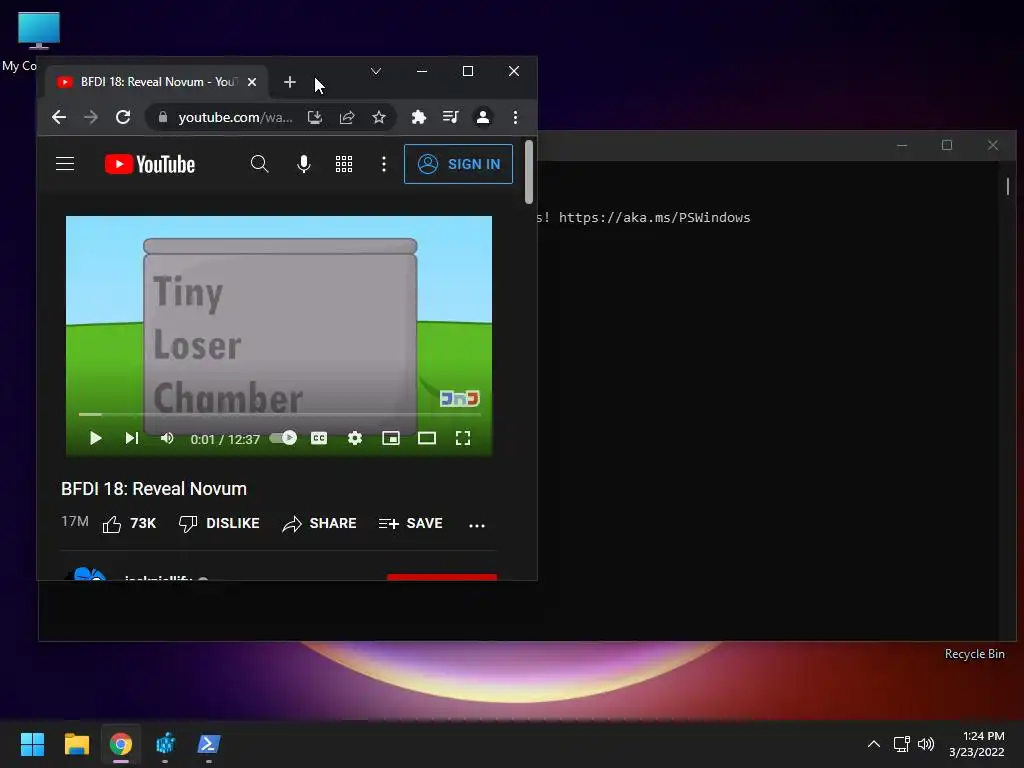Share this page from the address bar

347,117
